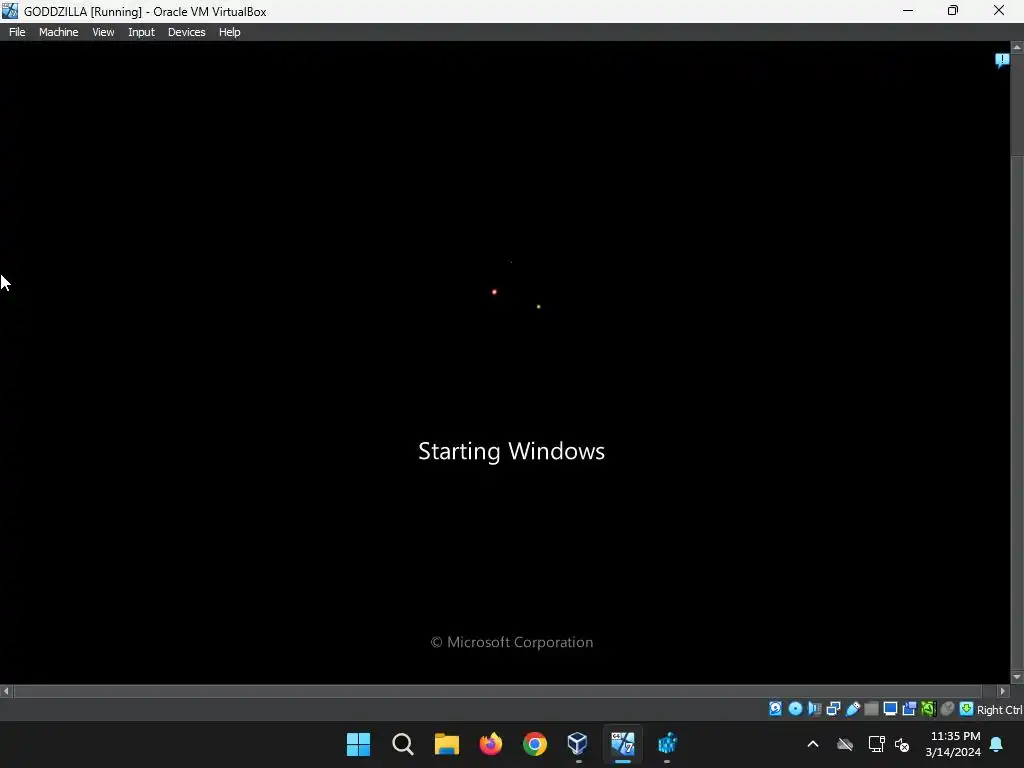This screenshot has height=768, width=1024.
Task: Open the Windows Start menu
Action: [359, 744]
